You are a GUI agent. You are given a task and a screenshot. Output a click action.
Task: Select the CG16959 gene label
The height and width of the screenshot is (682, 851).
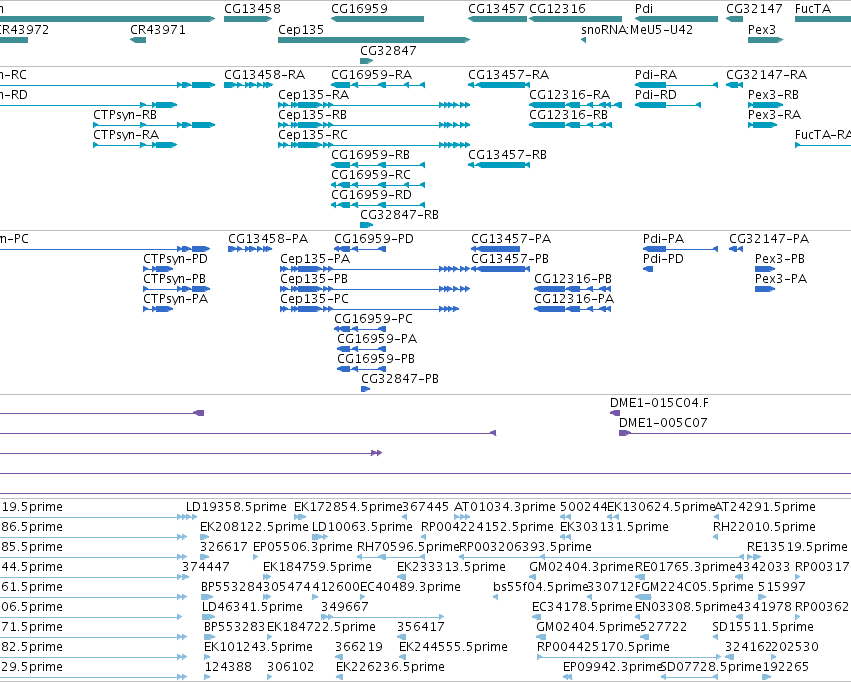(x=359, y=9)
